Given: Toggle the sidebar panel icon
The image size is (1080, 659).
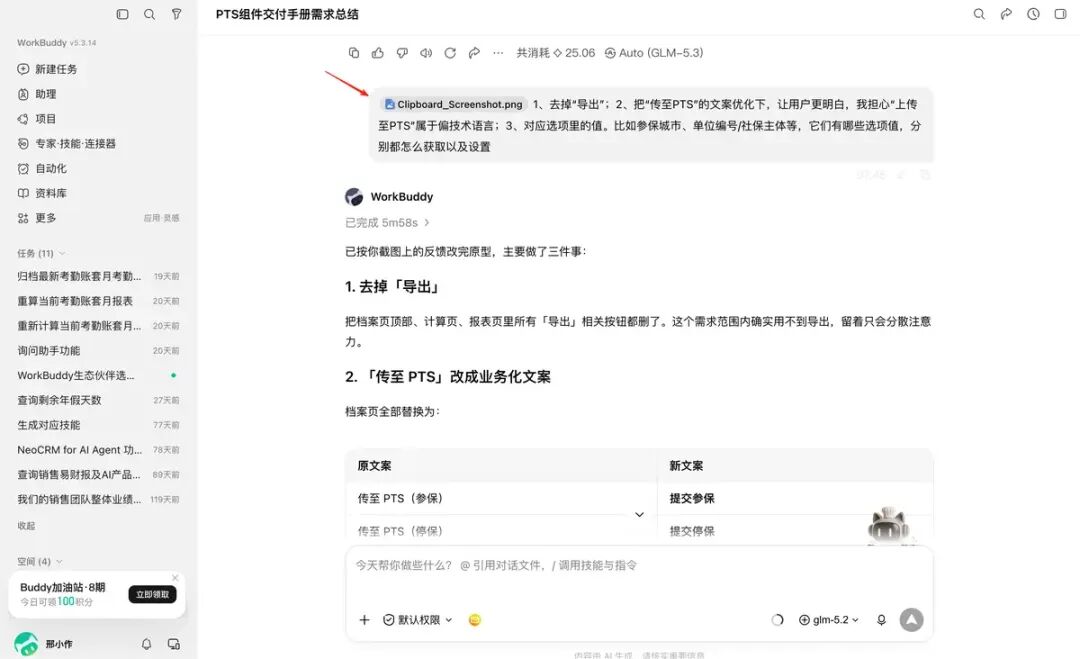Looking at the screenshot, I should [123, 14].
